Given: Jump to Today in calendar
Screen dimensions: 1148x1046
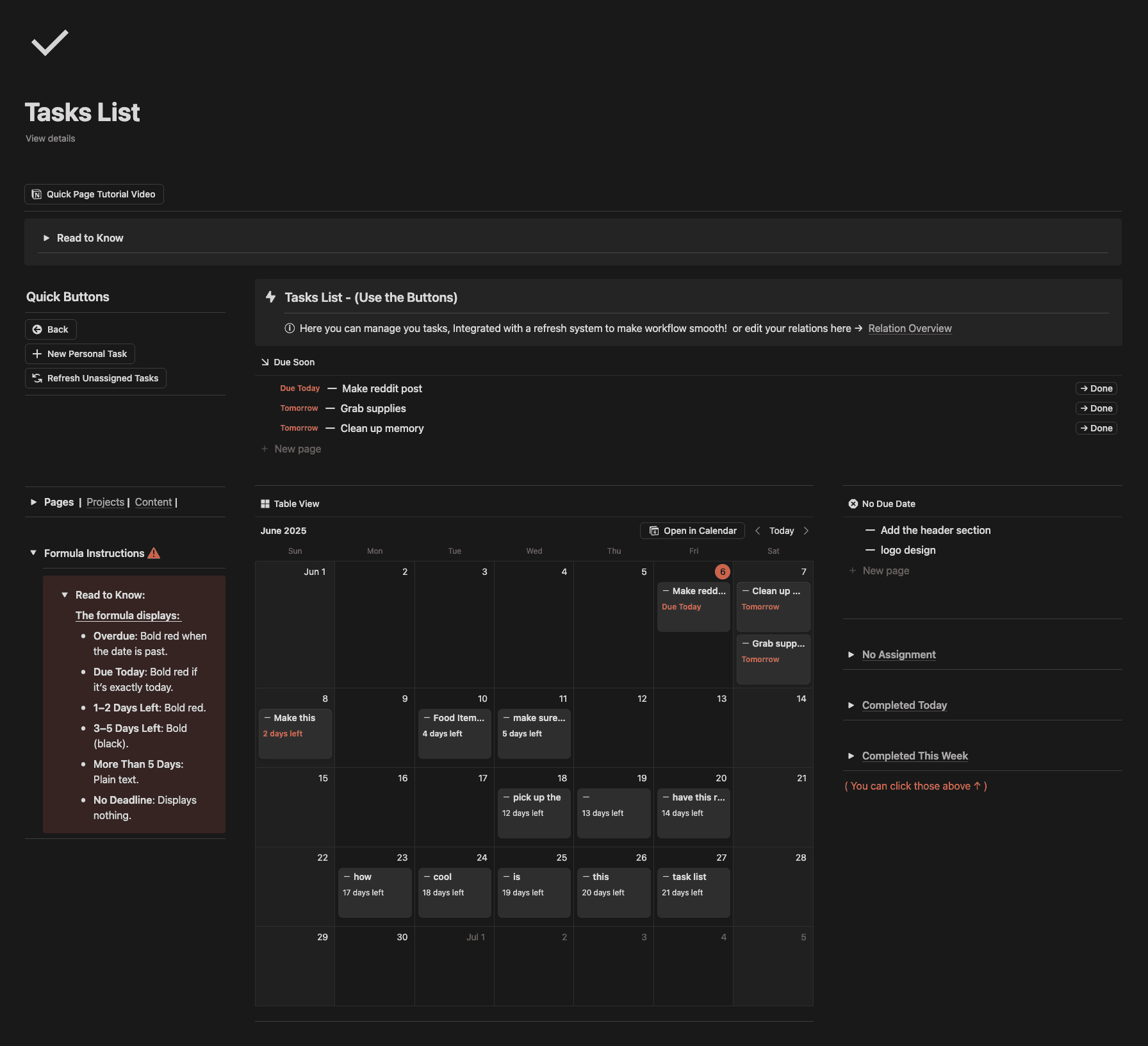Looking at the screenshot, I should pos(782,531).
